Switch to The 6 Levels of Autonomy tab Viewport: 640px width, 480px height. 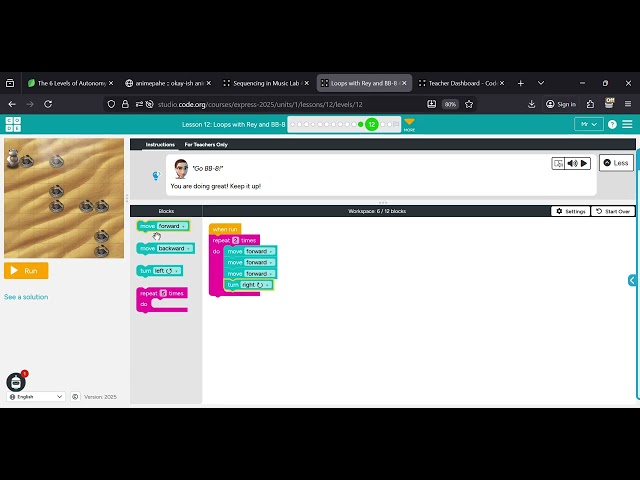click(67, 83)
